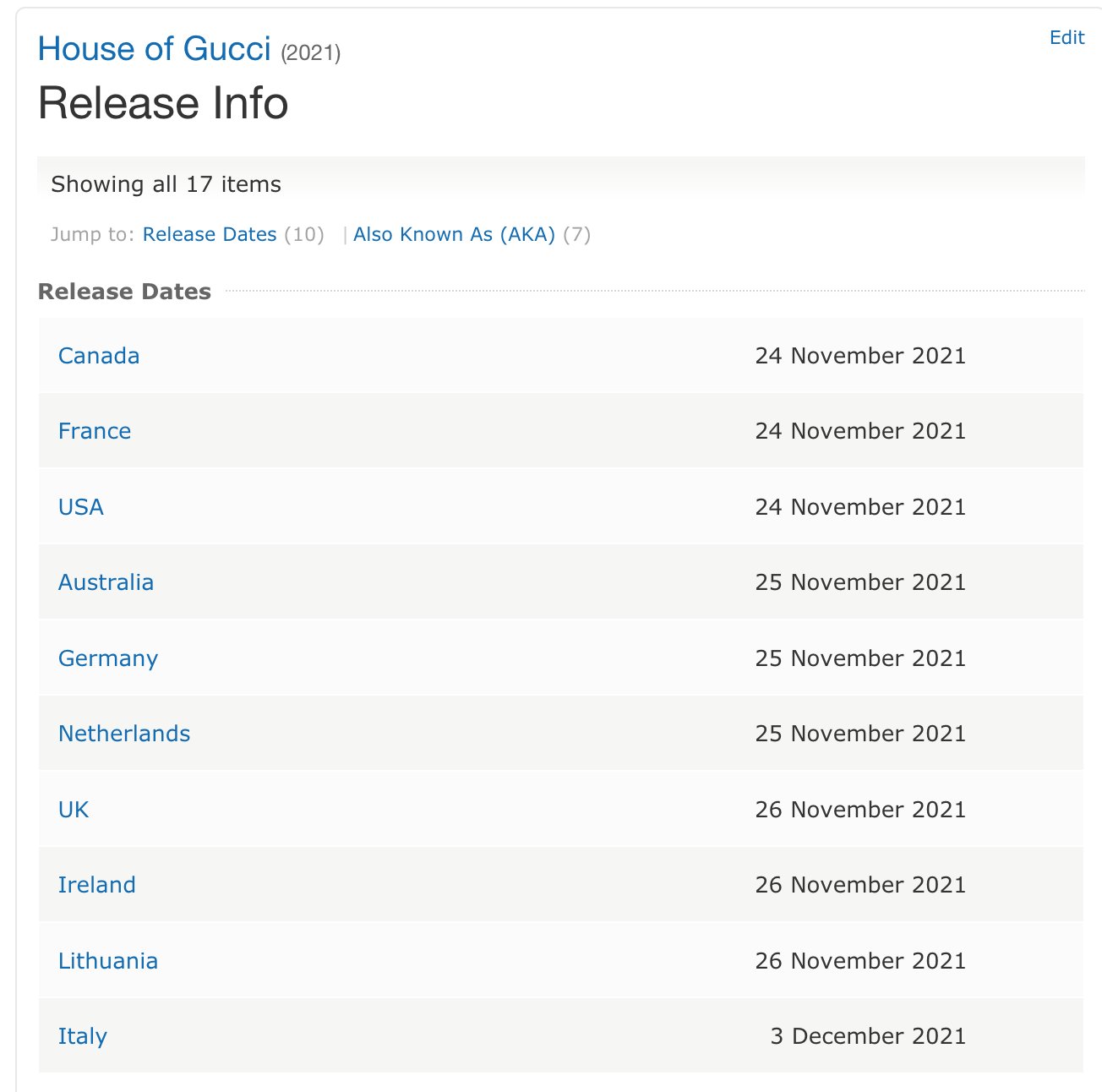Click the 'Jump to:' label

click(x=93, y=234)
